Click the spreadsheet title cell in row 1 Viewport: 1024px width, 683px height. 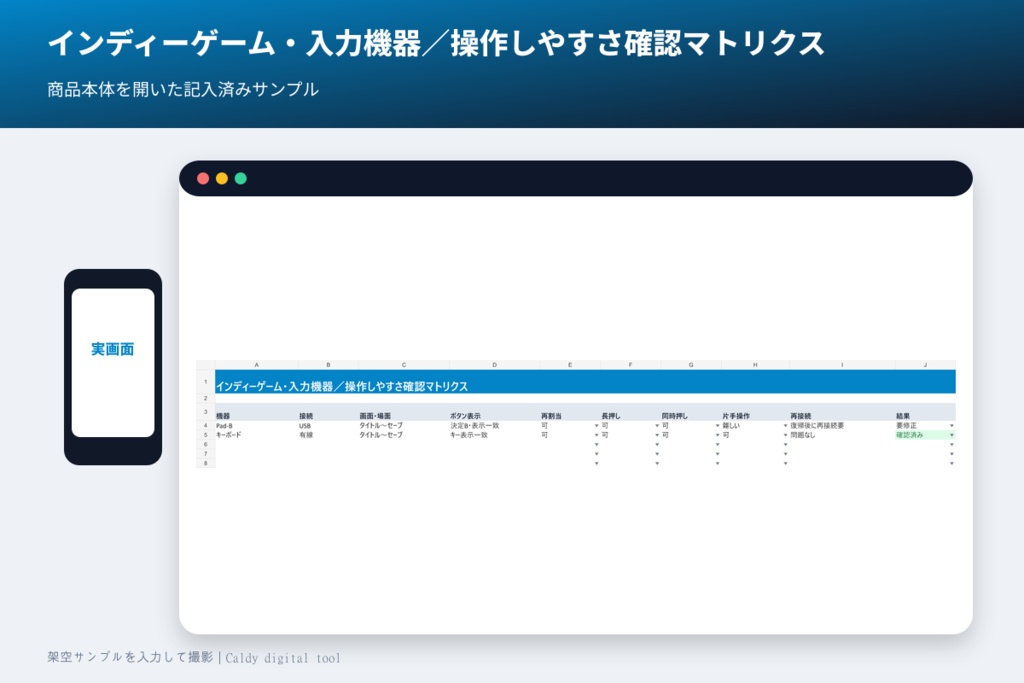pyautogui.click(x=586, y=382)
